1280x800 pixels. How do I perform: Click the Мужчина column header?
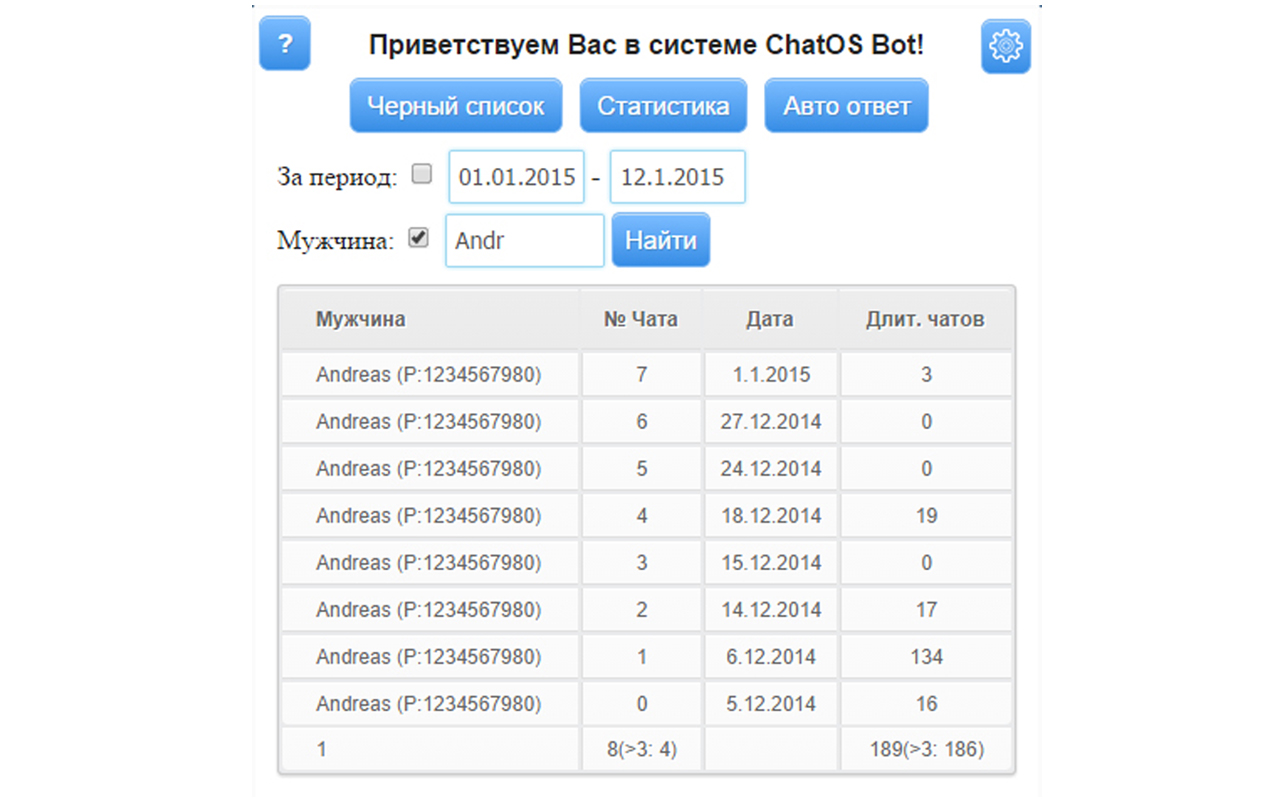[361, 318]
